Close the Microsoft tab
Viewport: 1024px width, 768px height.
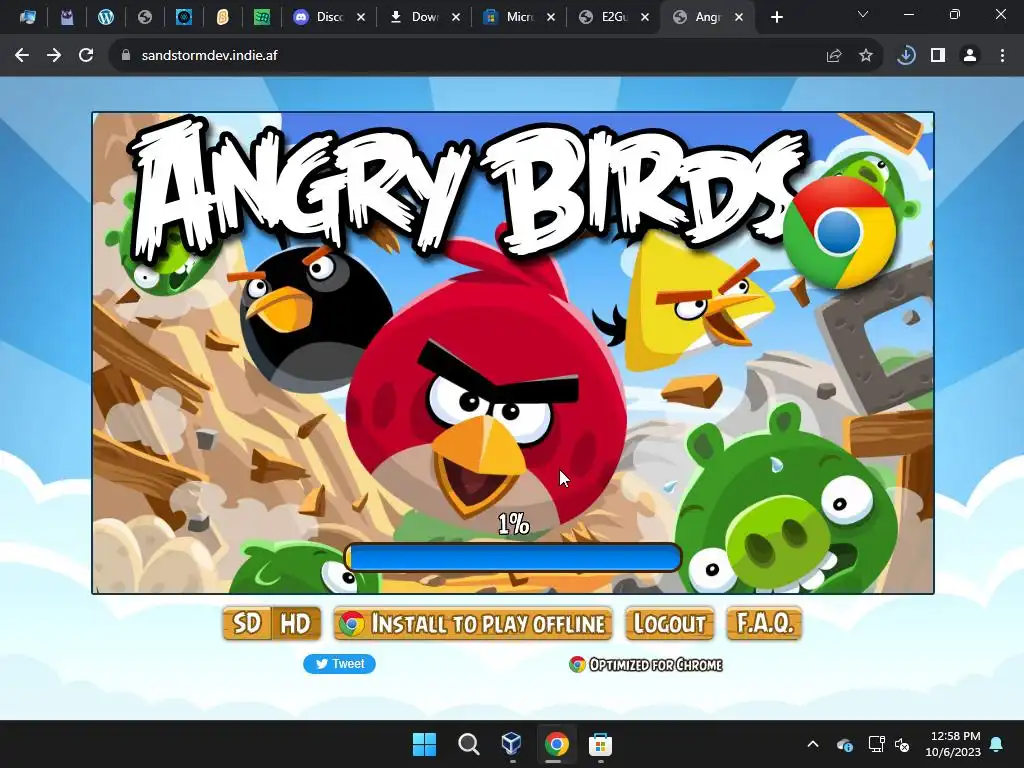[x=551, y=18]
